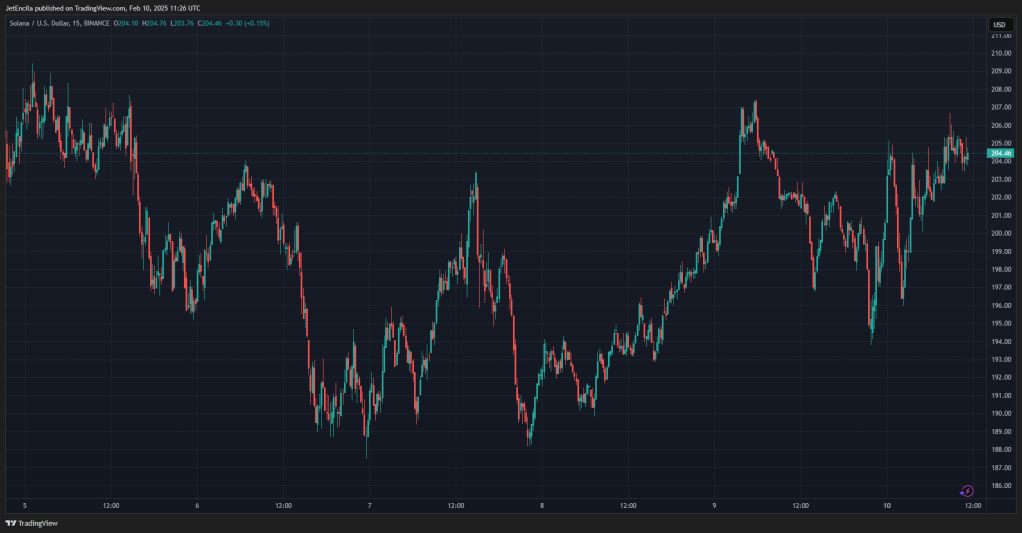Click the +0.30 (+0.15%) change value
The image size is (1022, 533).
pyautogui.click(x=248, y=23)
